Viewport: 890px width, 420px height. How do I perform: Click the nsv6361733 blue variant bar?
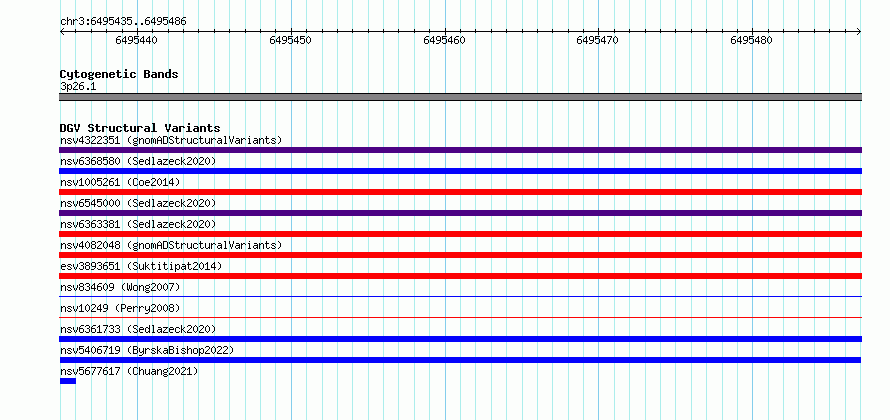pos(460,339)
